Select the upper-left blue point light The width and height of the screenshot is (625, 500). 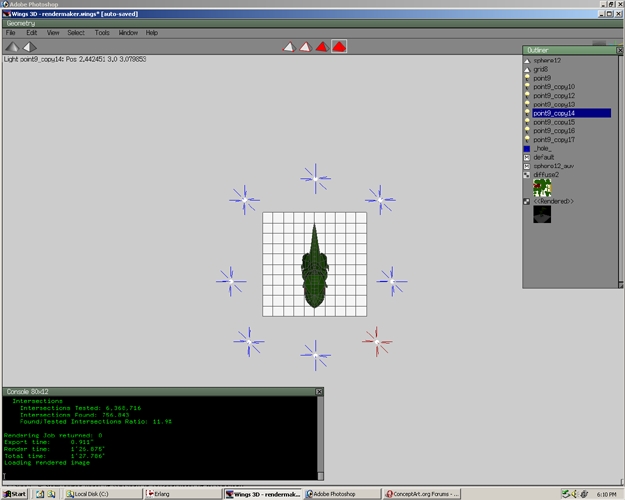[x=244, y=200]
